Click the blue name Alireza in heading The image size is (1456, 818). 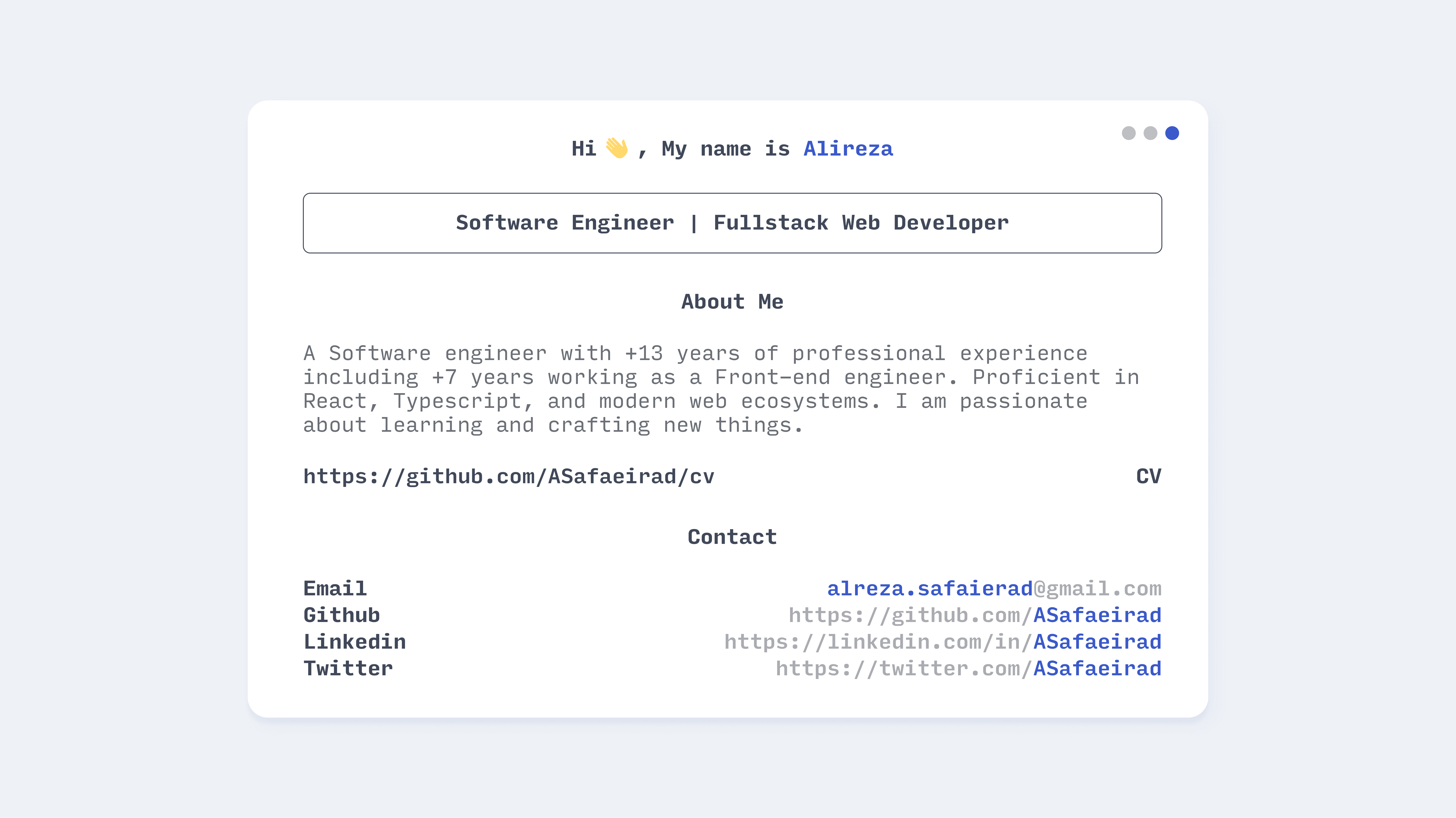848,149
